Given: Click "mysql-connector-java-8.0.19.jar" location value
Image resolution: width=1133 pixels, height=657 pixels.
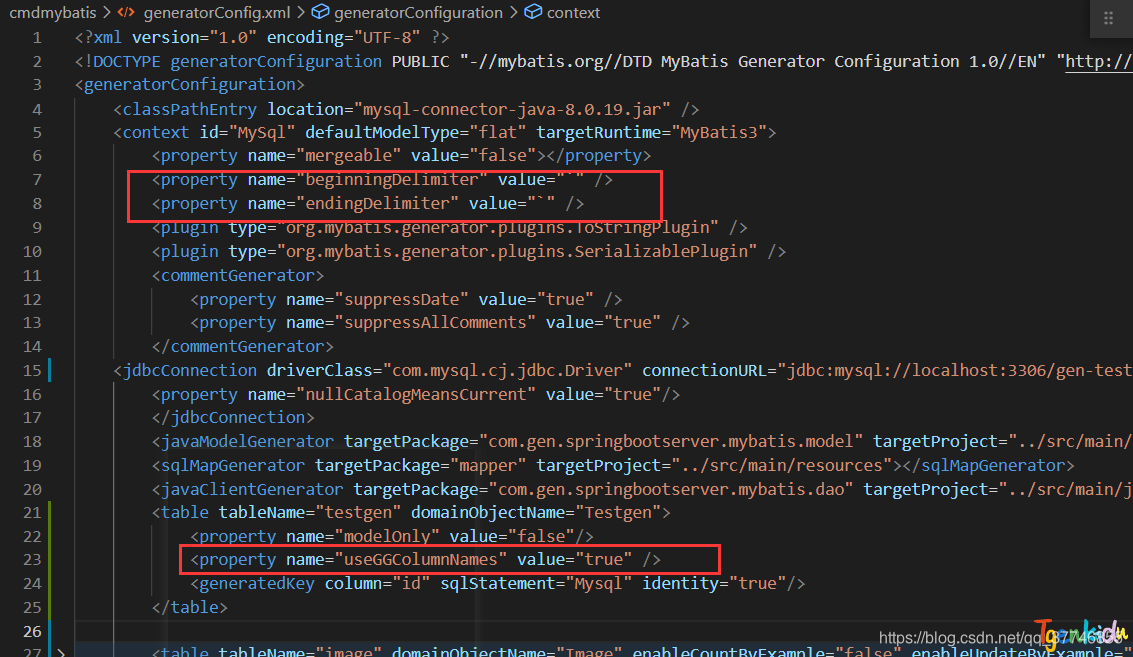Looking at the screenshot, I should pos(512,109).
